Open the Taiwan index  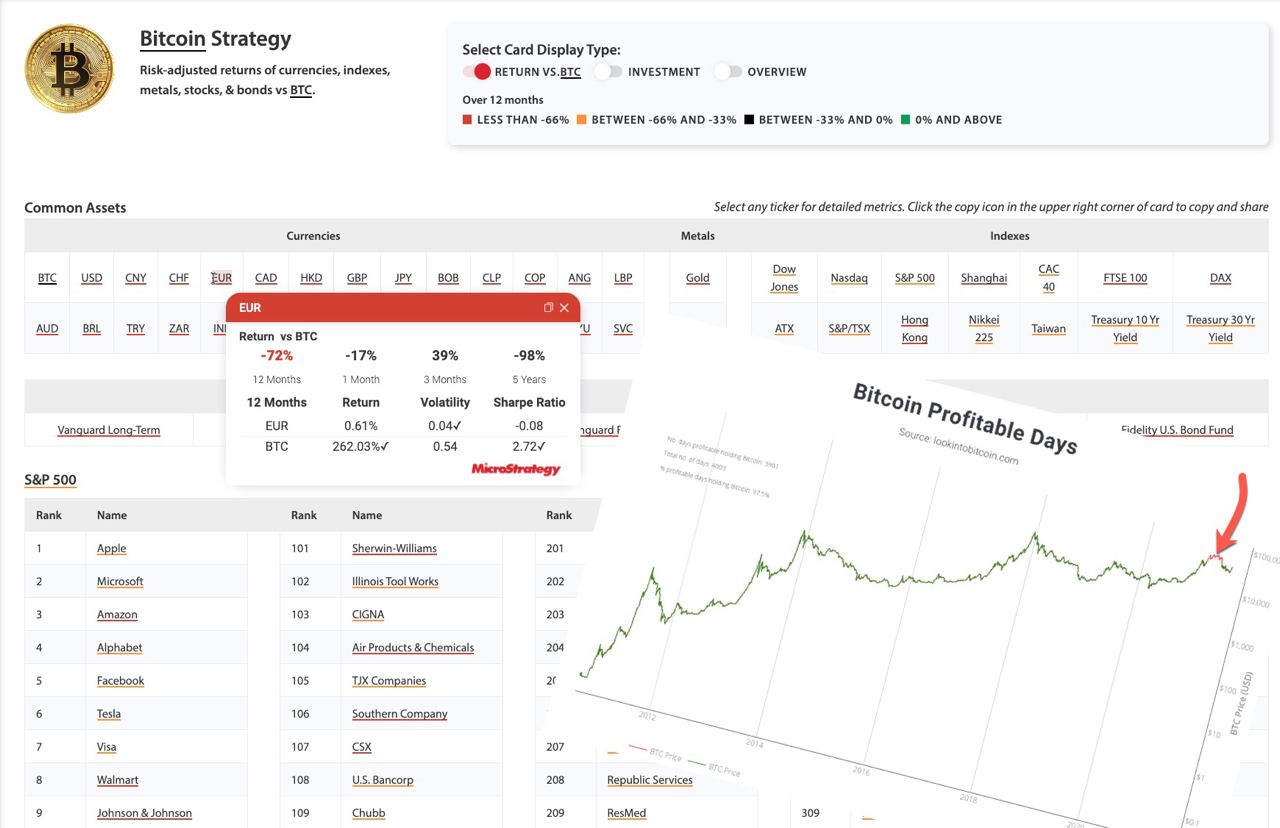point(1049,329)
